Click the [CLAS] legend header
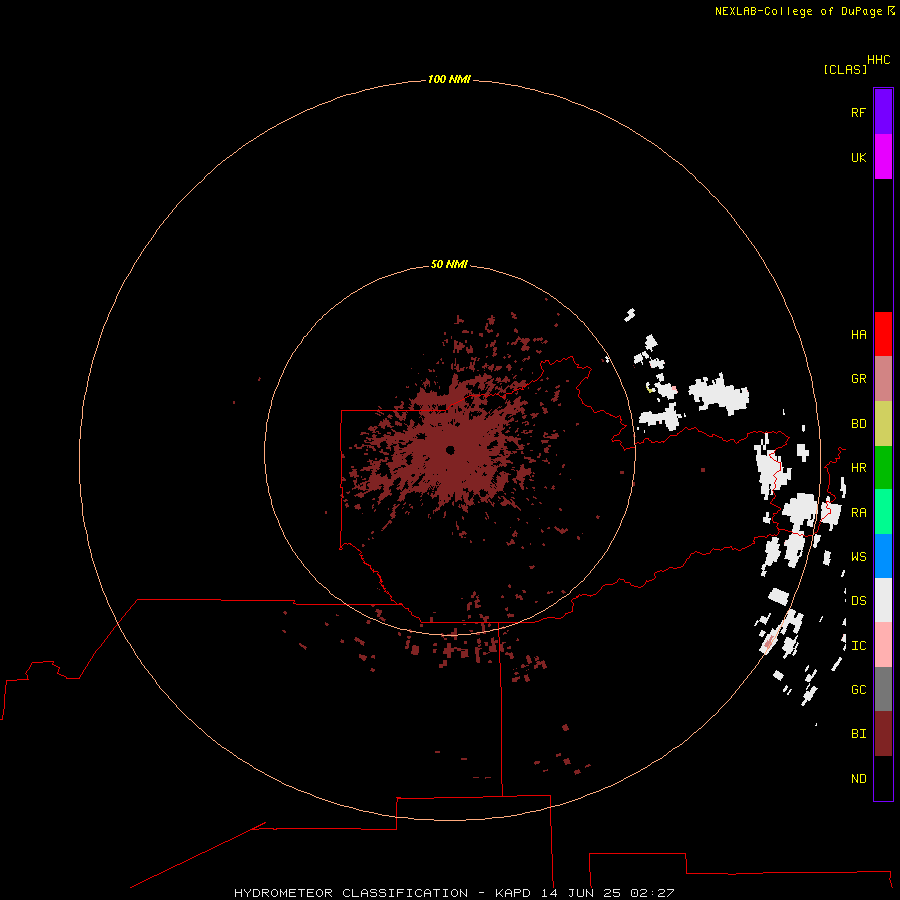This screenshot has width=900, height=900. click(845, 69)
